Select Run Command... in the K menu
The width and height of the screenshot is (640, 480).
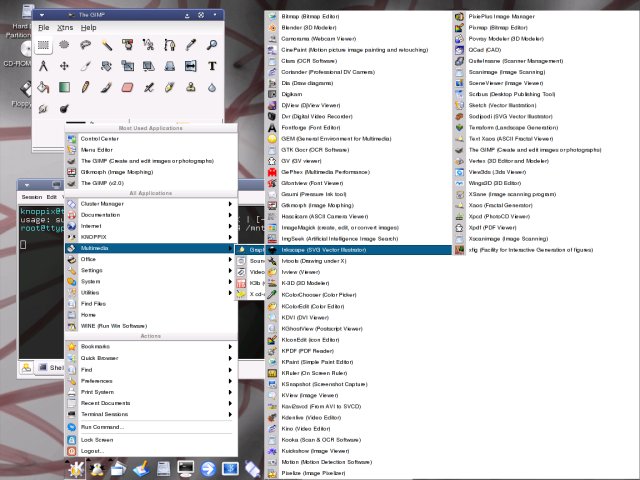(151, 427)
